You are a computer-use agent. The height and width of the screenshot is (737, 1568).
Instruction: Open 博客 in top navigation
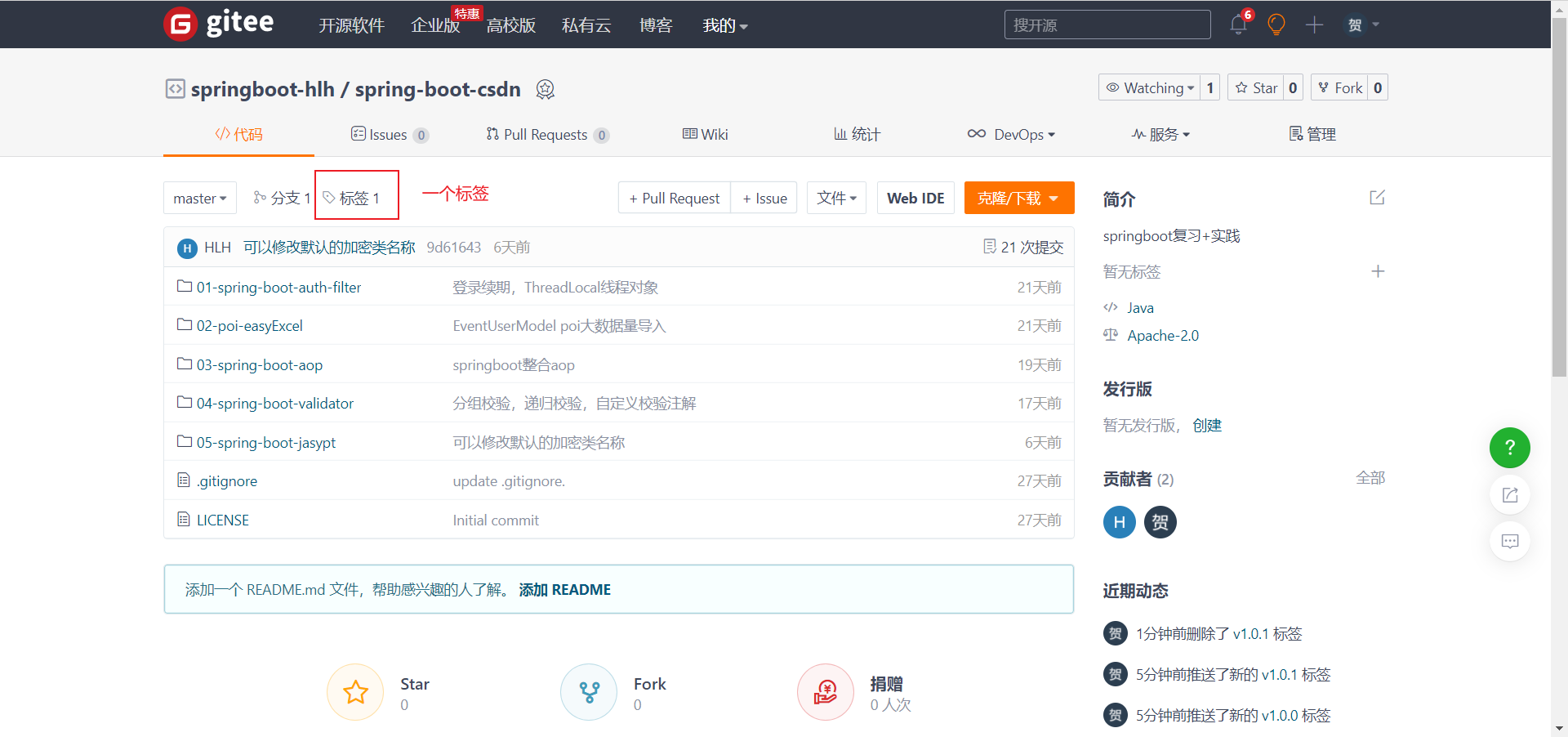[656, 25]
